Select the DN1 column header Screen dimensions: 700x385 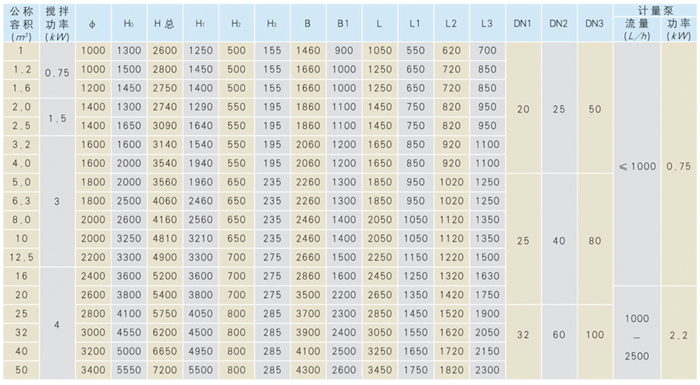tap(523, 24)
